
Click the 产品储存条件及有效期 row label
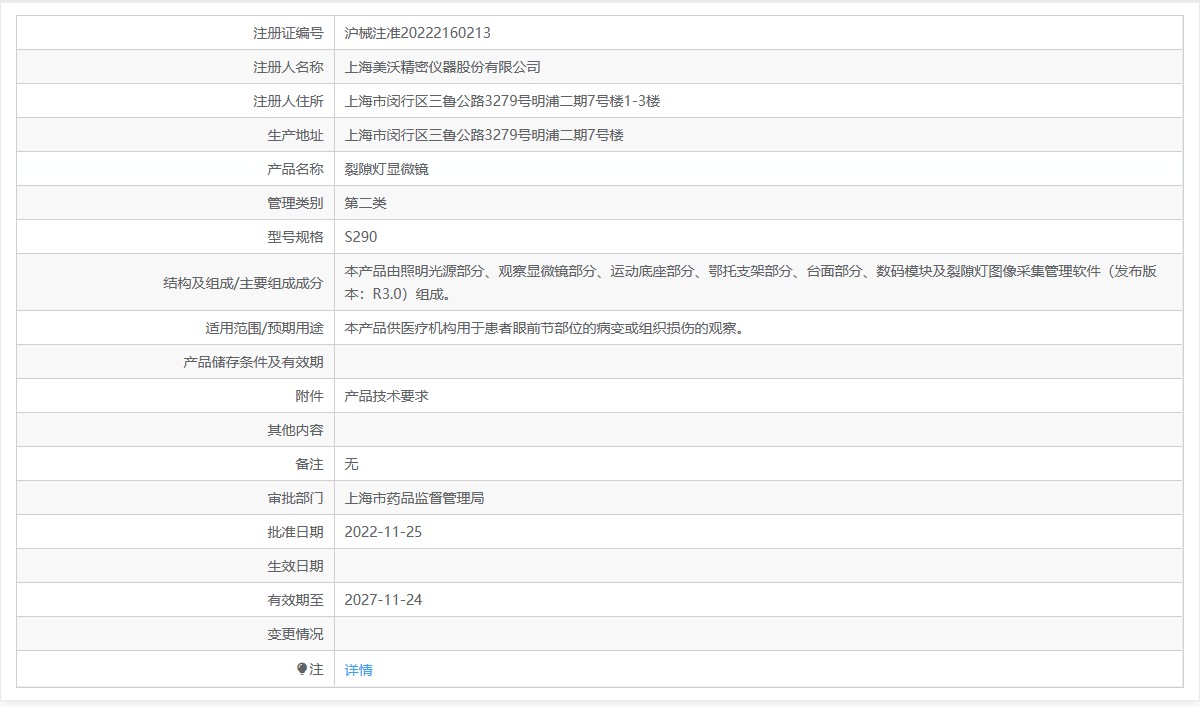[x=253, y=362]
